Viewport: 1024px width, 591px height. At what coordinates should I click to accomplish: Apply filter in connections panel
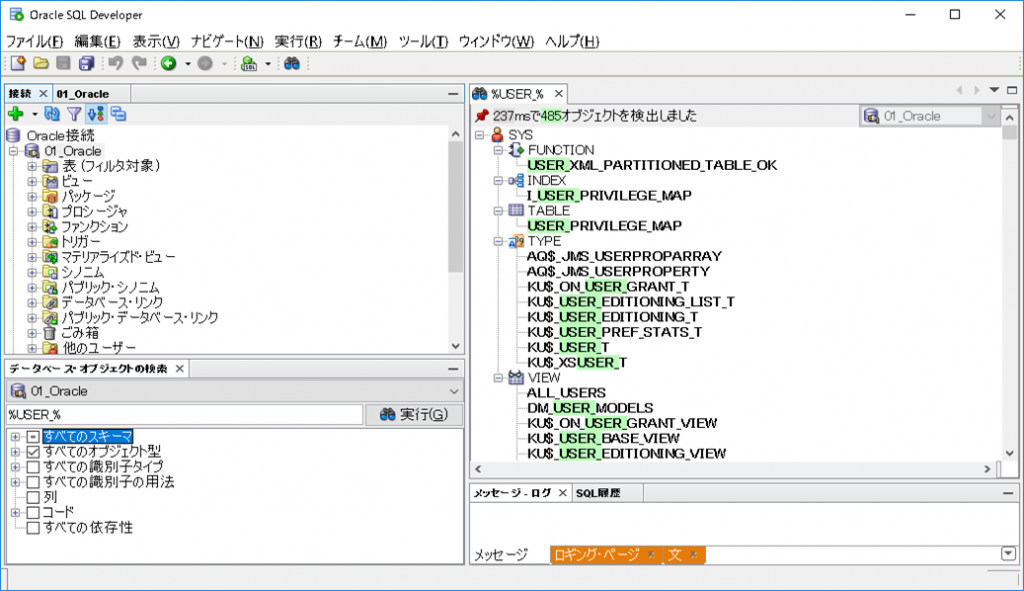pos(74,114)
